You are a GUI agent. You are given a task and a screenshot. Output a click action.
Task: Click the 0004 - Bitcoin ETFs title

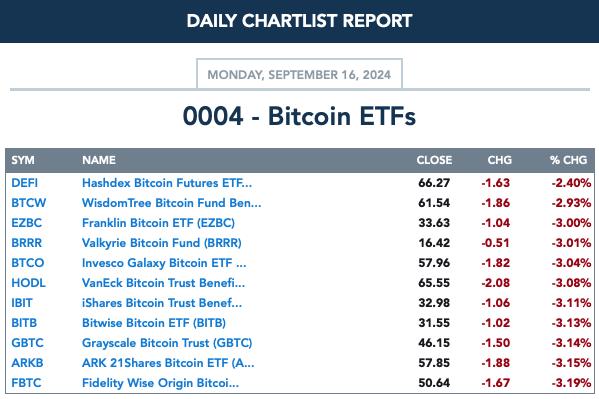tap(299, 116)
